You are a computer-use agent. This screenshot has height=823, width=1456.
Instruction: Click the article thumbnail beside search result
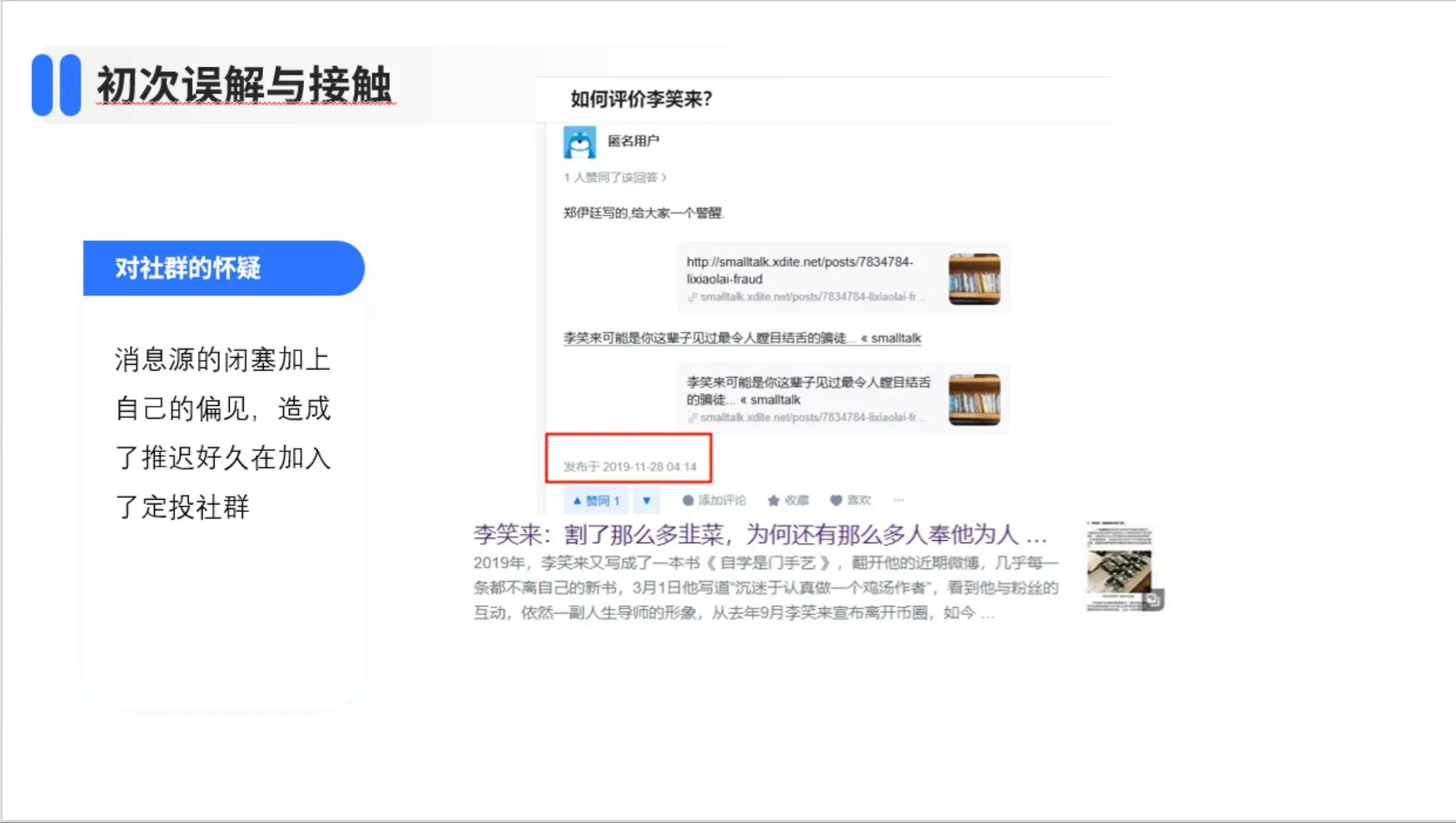[1119, 567]
